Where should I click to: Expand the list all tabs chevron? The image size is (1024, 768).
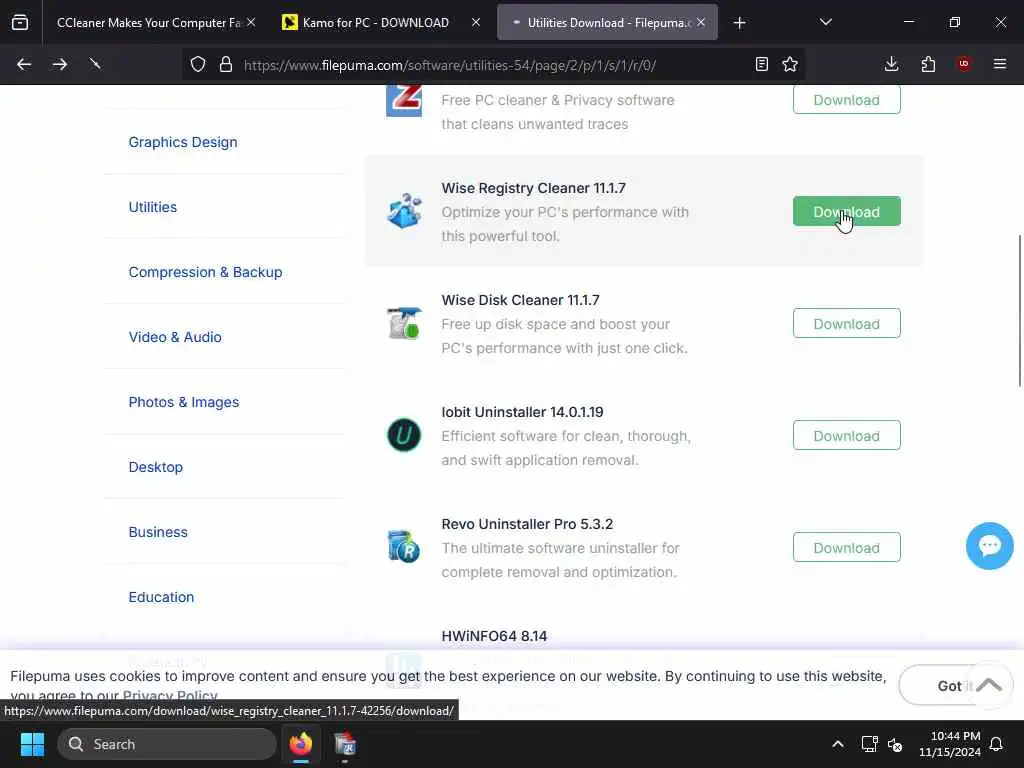[825, 23]
